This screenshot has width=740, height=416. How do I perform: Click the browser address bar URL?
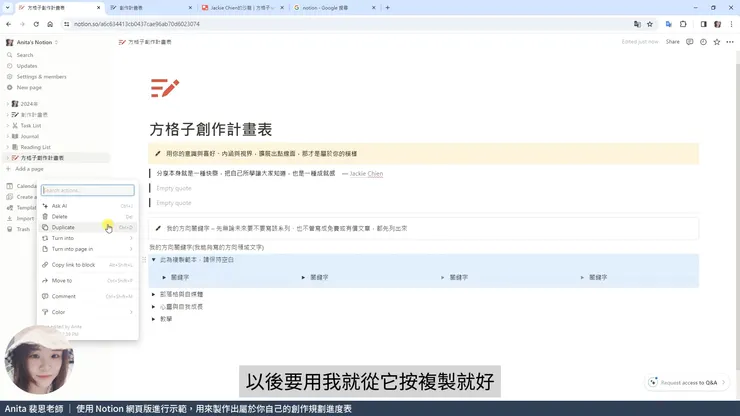click(x=136, y=24)
